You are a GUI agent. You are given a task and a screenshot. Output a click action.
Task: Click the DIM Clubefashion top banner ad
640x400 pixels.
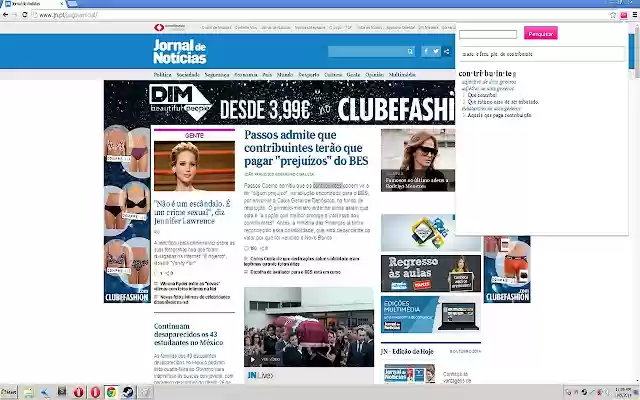(279, 102)
